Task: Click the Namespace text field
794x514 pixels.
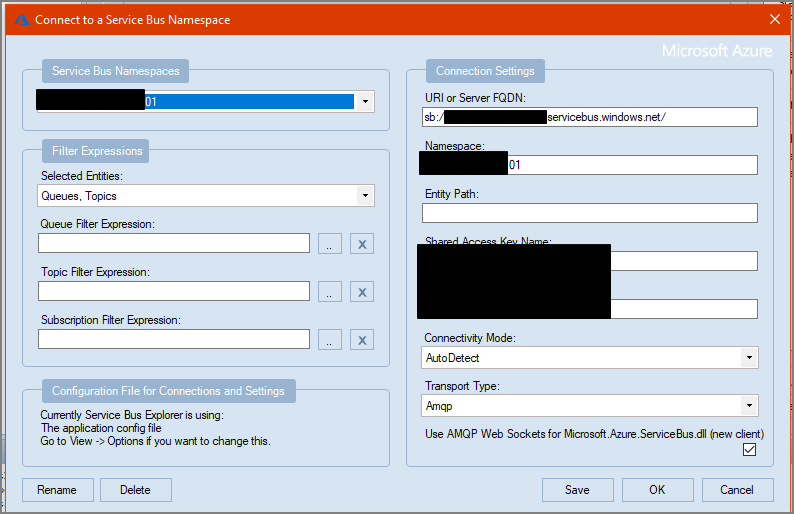Action: [590, 165]
